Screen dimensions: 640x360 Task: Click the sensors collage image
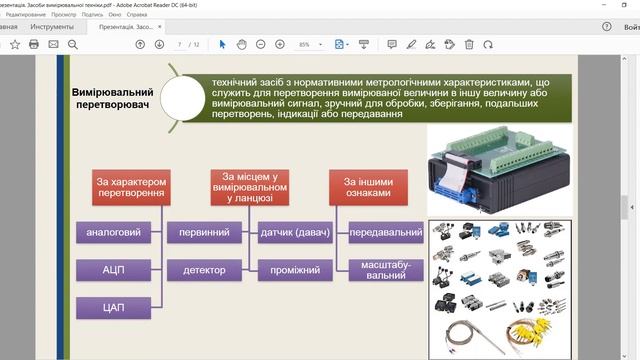[x=500, y=290]
